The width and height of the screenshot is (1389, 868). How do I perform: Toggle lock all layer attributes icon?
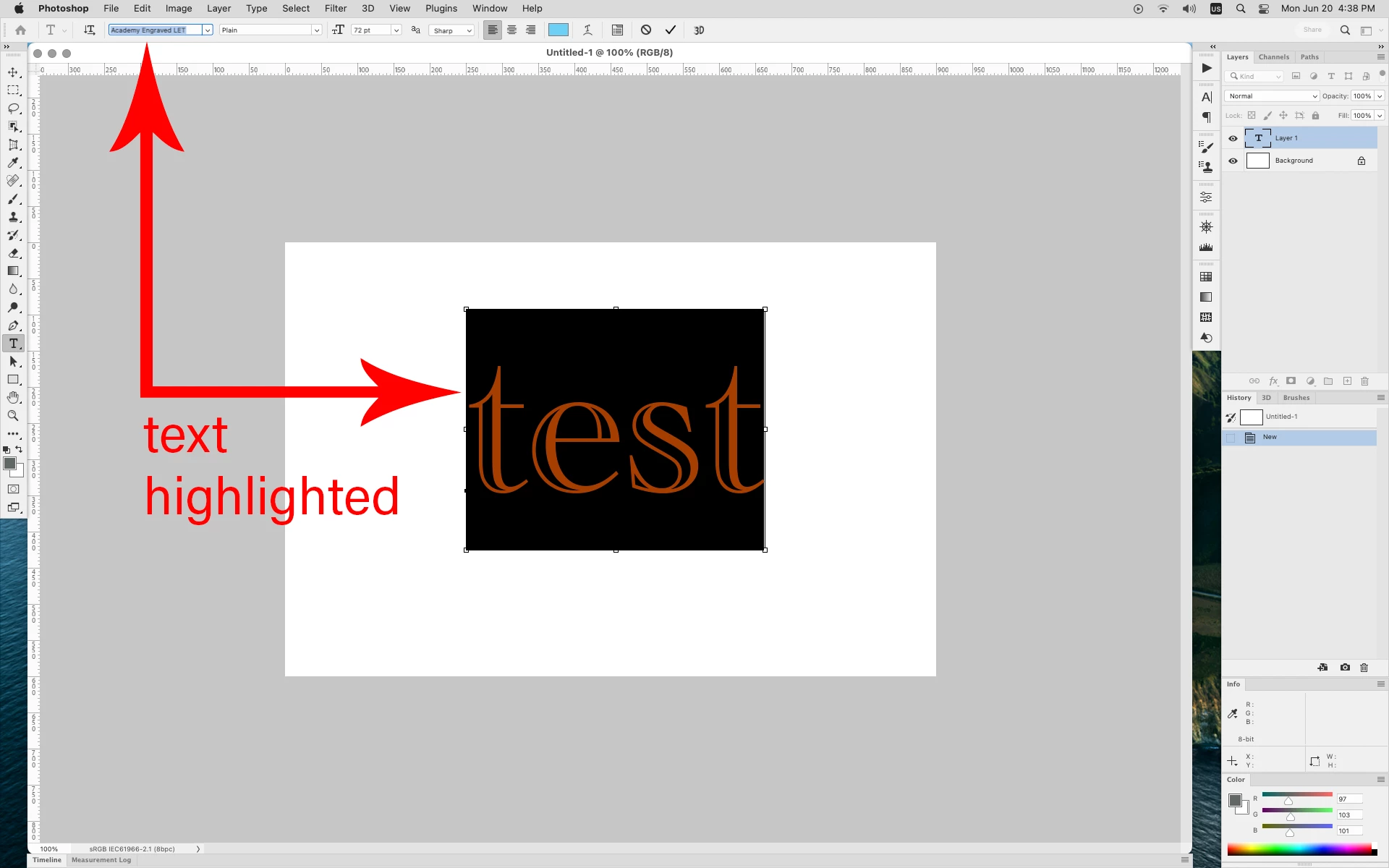[1316, 116]
